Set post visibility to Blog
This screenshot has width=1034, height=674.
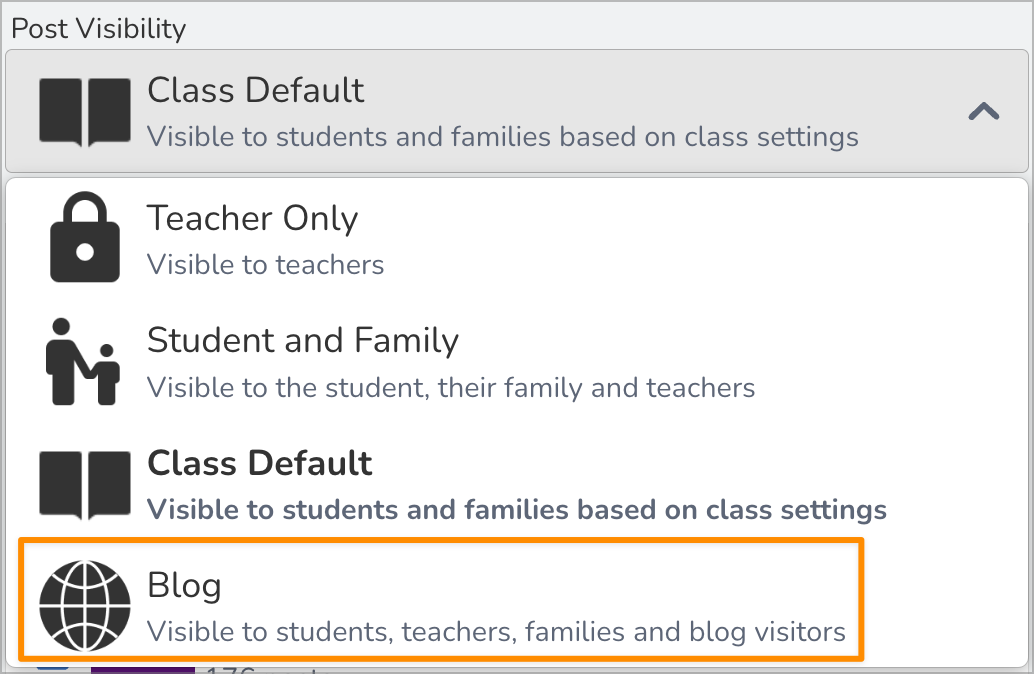[184, 586]
